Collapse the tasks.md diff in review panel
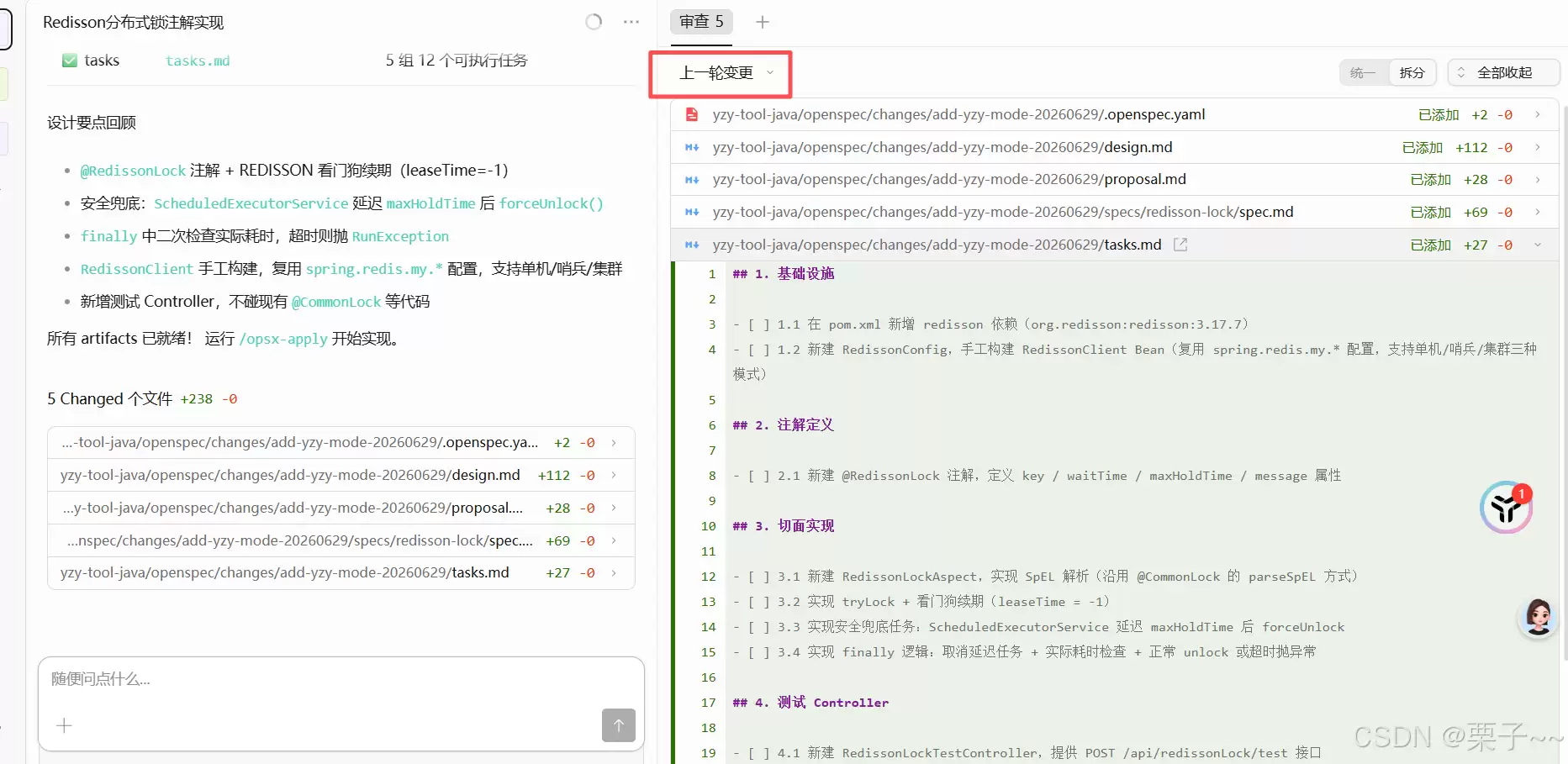 point(1537,245)
